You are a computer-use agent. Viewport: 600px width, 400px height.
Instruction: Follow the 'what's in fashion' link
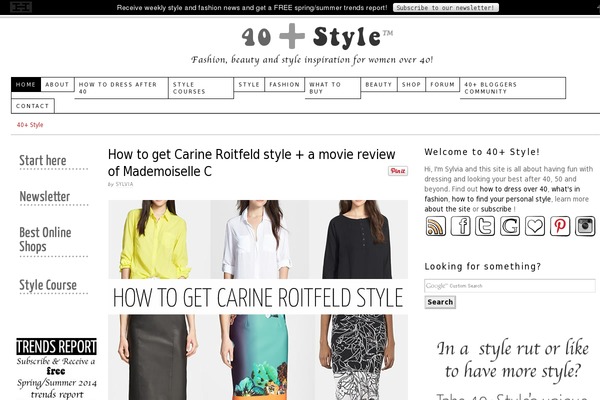pyautogui.click(x=502, y=194)
